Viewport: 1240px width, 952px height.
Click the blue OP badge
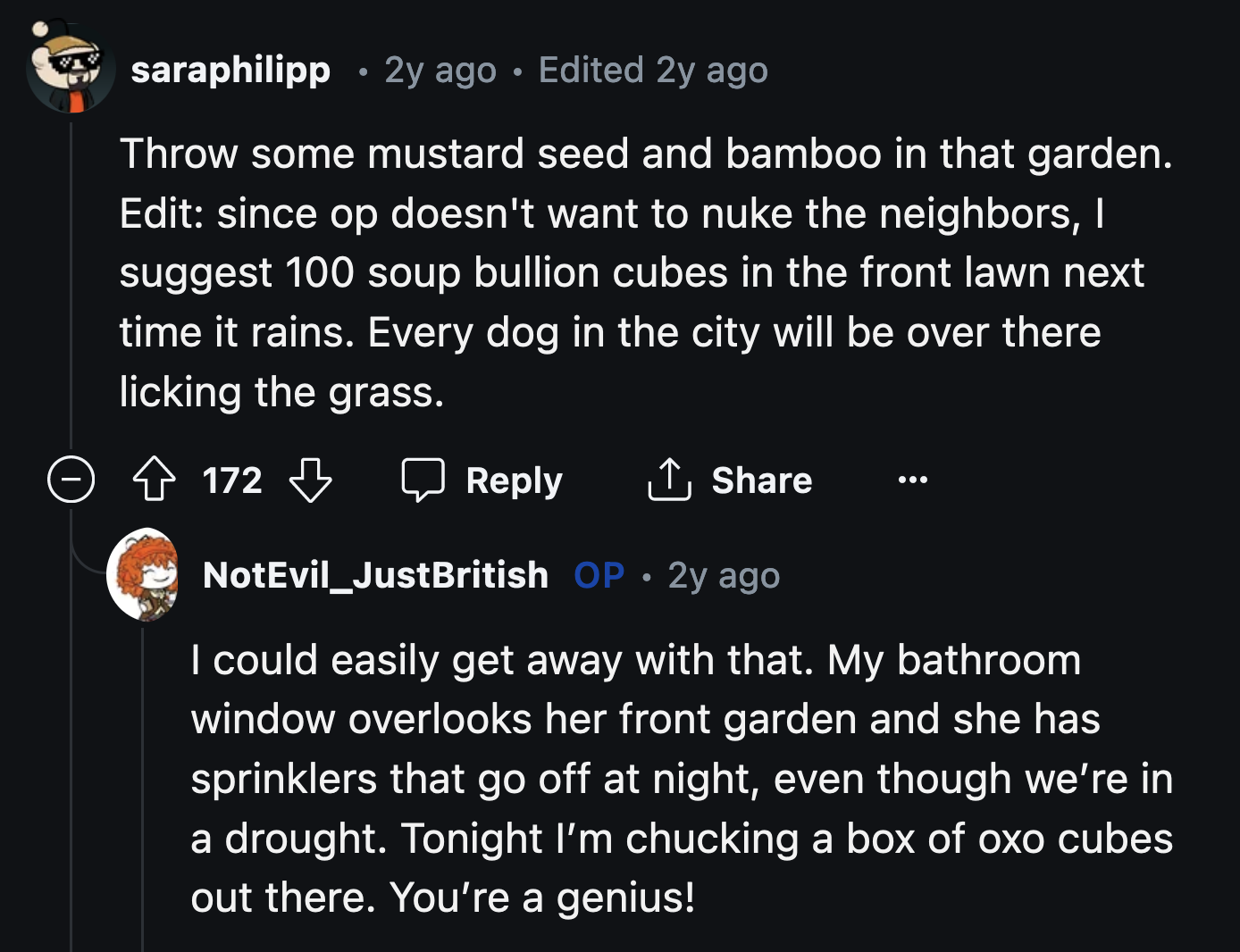coord(597,576)
